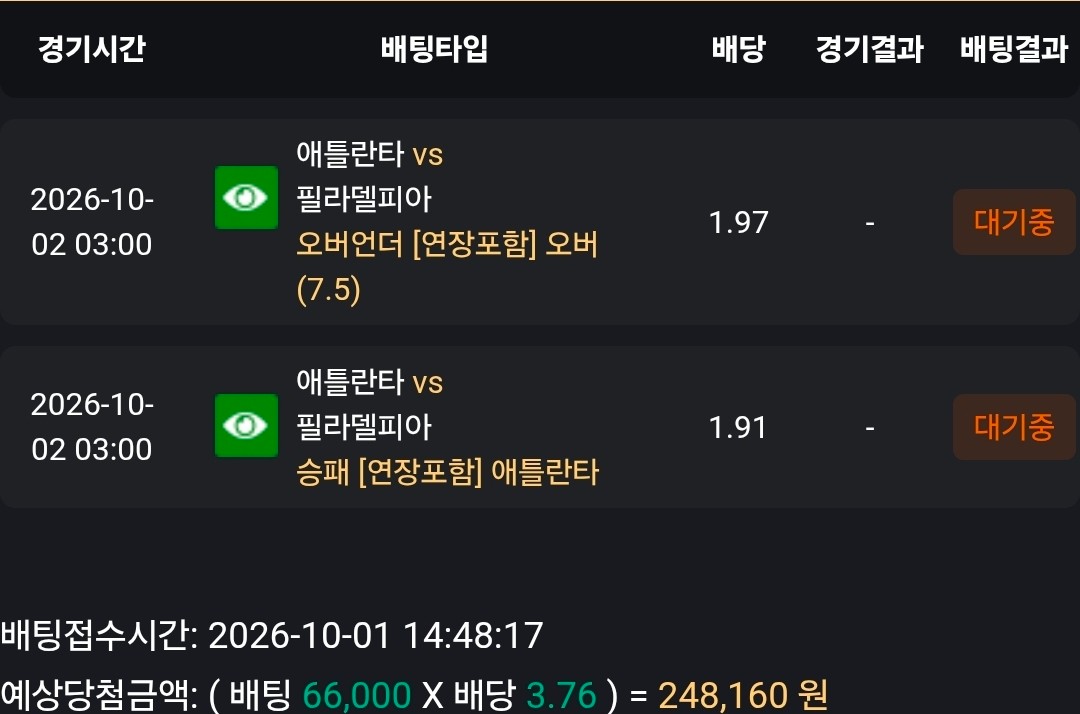This screenshot has width=1080, height=714.
Task: Click the 1.97 odds value
Action: 738,222
